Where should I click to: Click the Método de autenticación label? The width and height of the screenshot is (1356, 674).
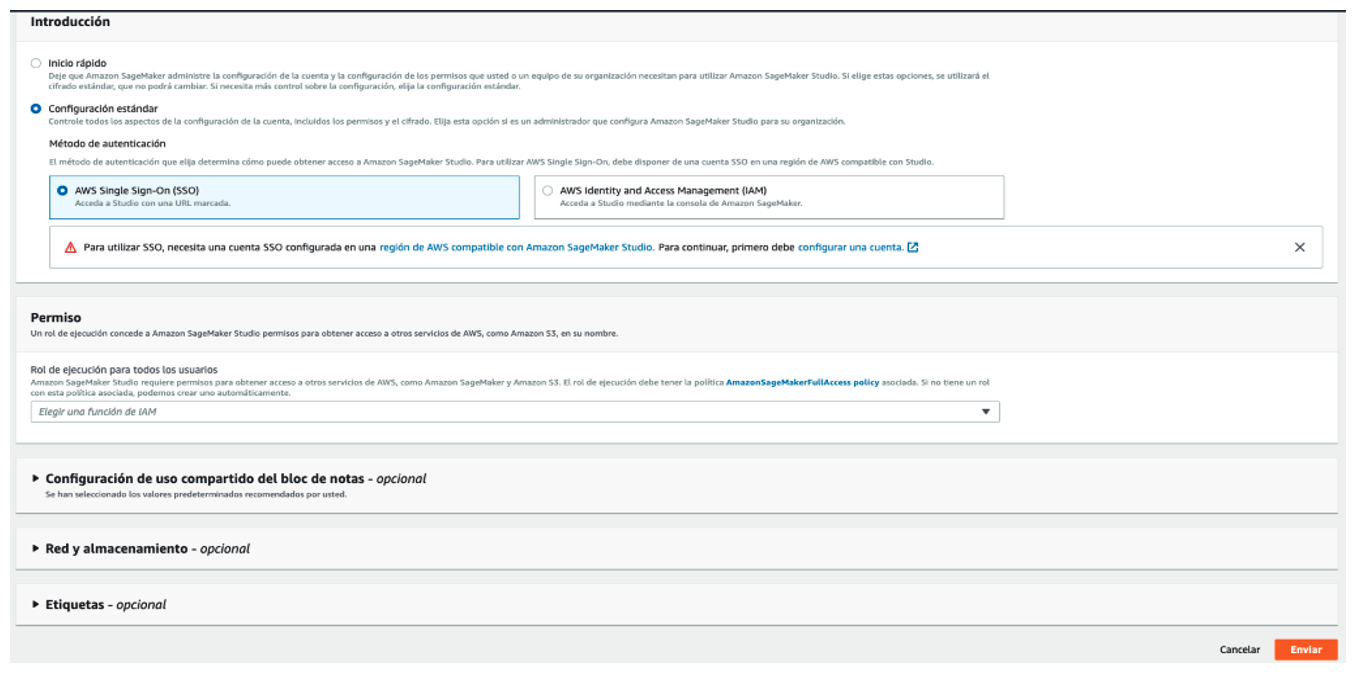[107, 144]
